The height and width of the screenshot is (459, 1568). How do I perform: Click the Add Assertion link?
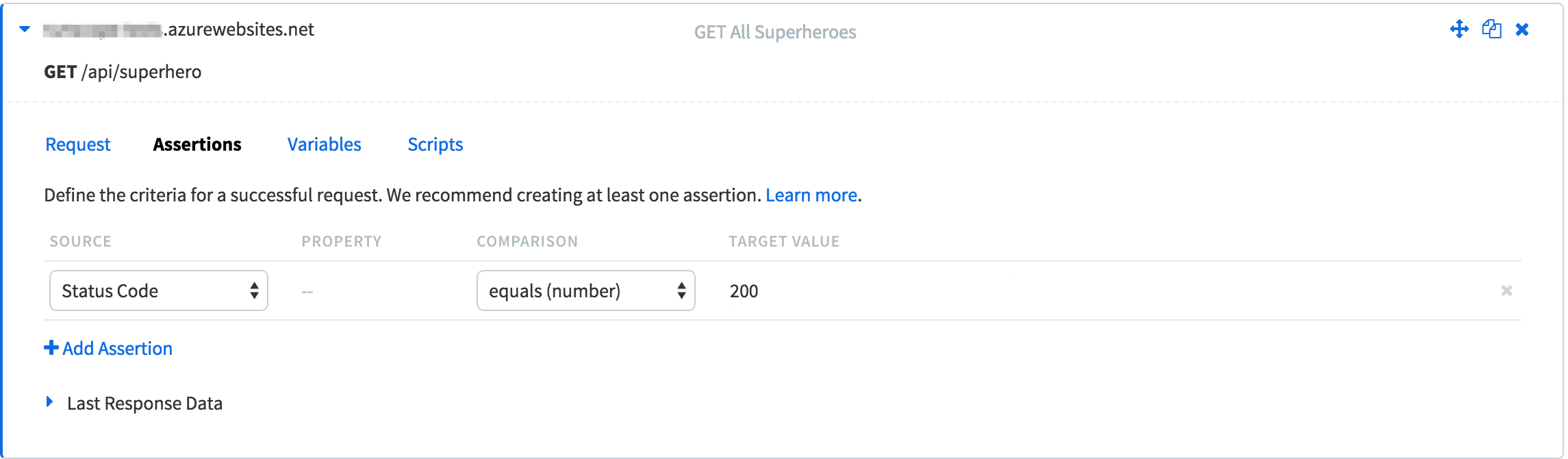point(117,349)
